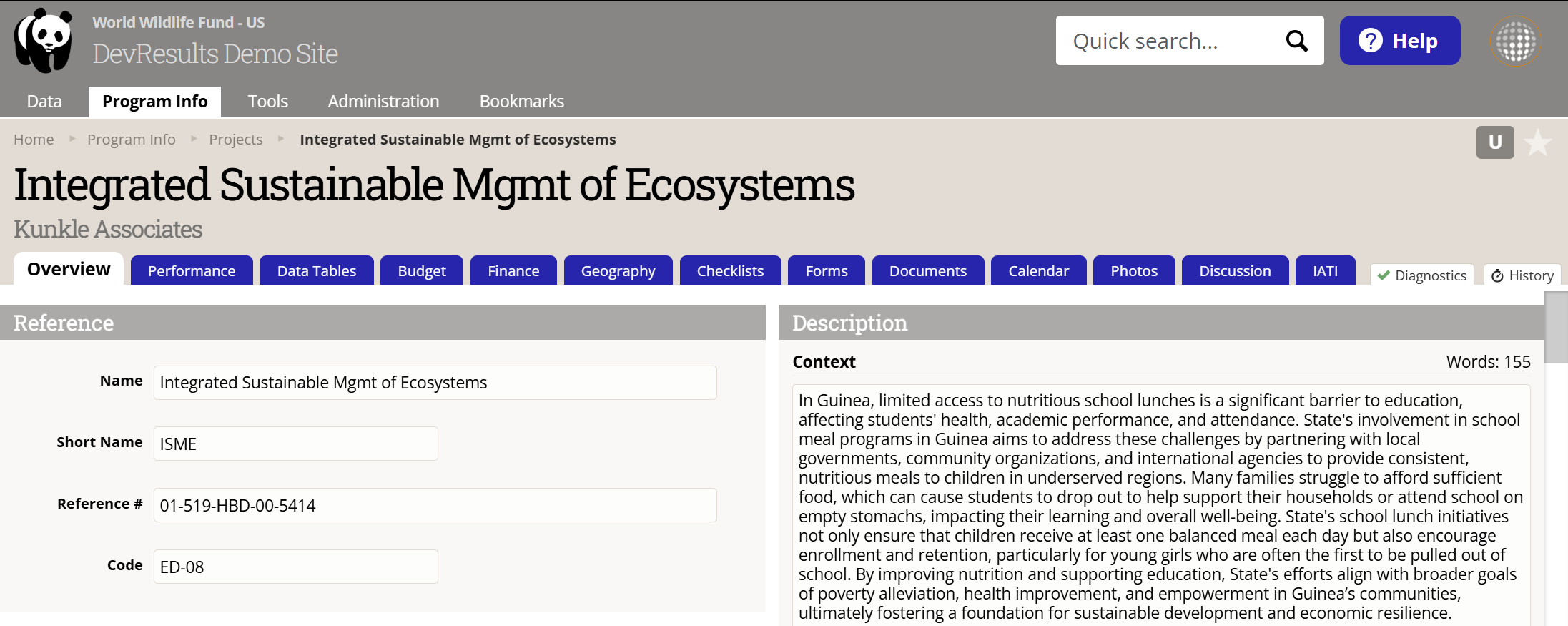Click the Home breadcrumb link
This screenshot has height=626, width=1568.
pyautogui.click(x=34, y=140)
